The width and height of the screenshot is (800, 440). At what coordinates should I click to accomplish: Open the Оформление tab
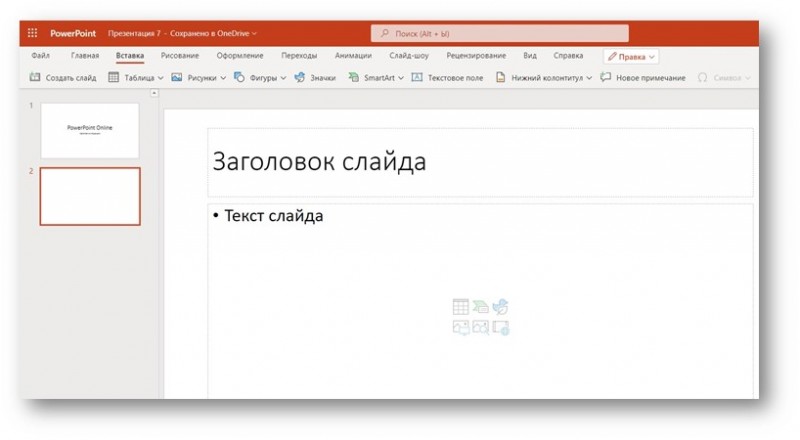240,55
